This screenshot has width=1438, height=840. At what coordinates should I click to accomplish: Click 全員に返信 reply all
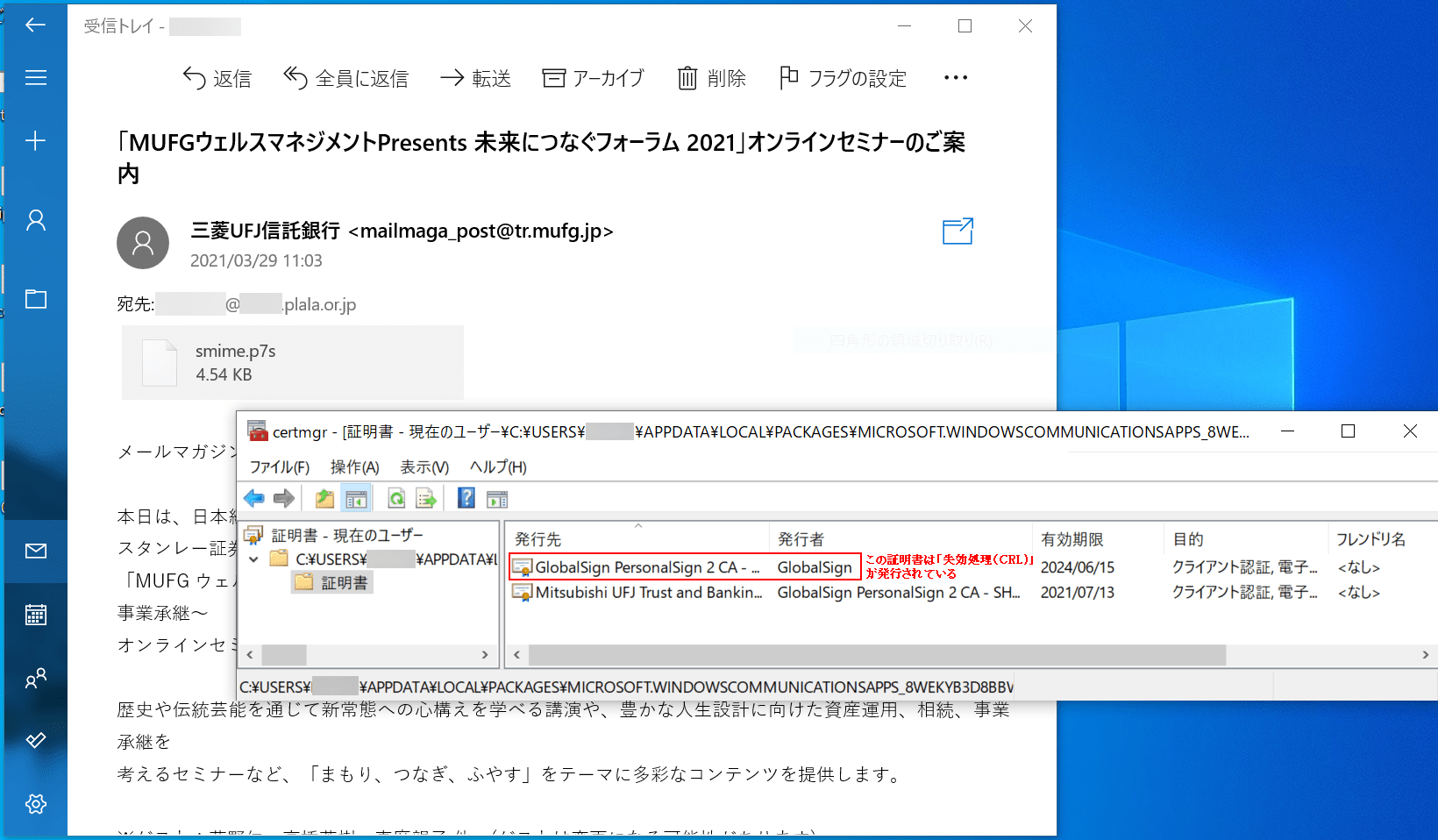pos(345,79)
